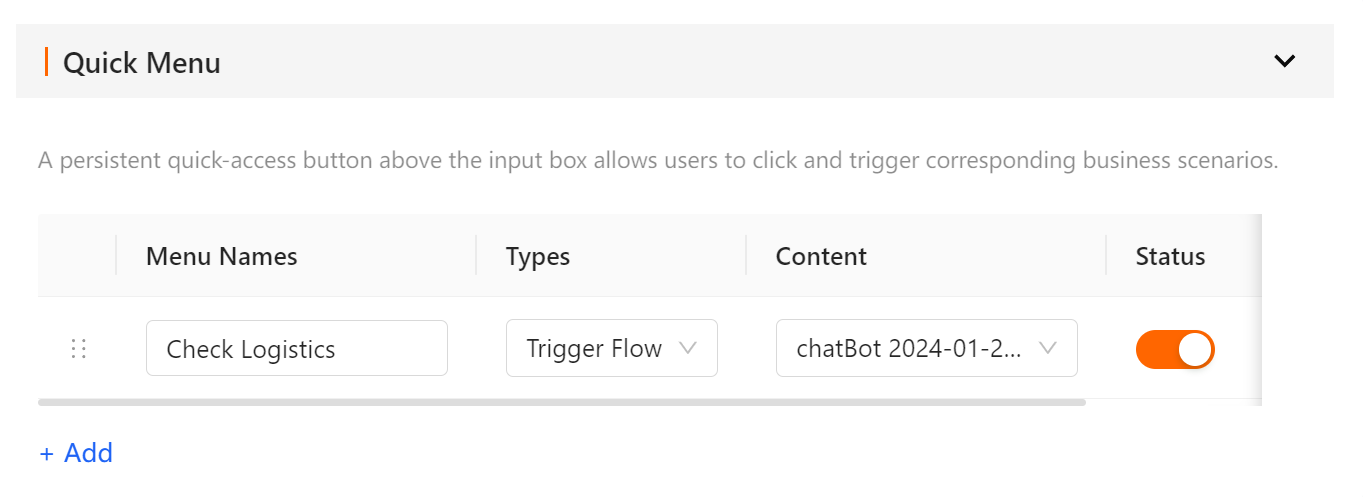This screenshot has height=497, width=1363.
Task: Grab the drag handle of Check Logistics row
Action: pyautogui.click(x=79, y=348)
